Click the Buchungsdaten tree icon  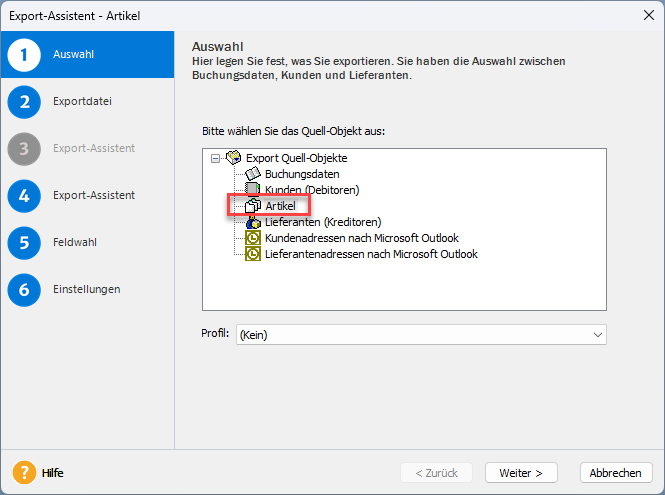click(x=253, y=173)
